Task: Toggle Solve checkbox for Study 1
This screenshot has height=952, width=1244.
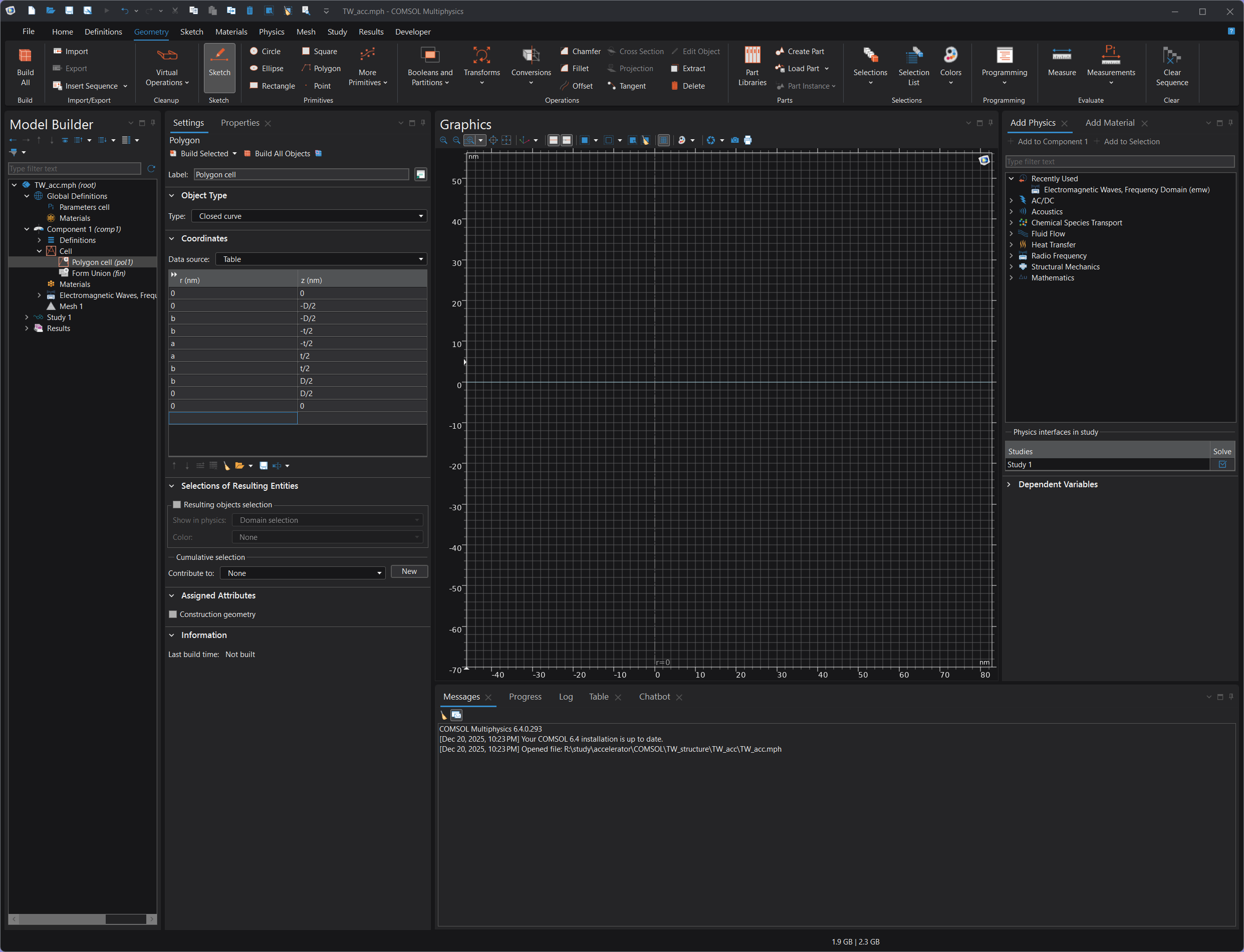Action: (1222, 464)
